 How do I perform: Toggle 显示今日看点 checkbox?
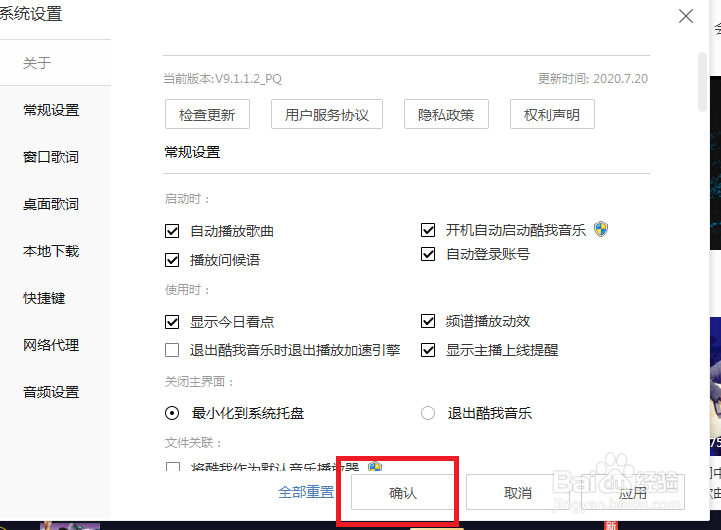pyautogui.click(x=172, y=322)
